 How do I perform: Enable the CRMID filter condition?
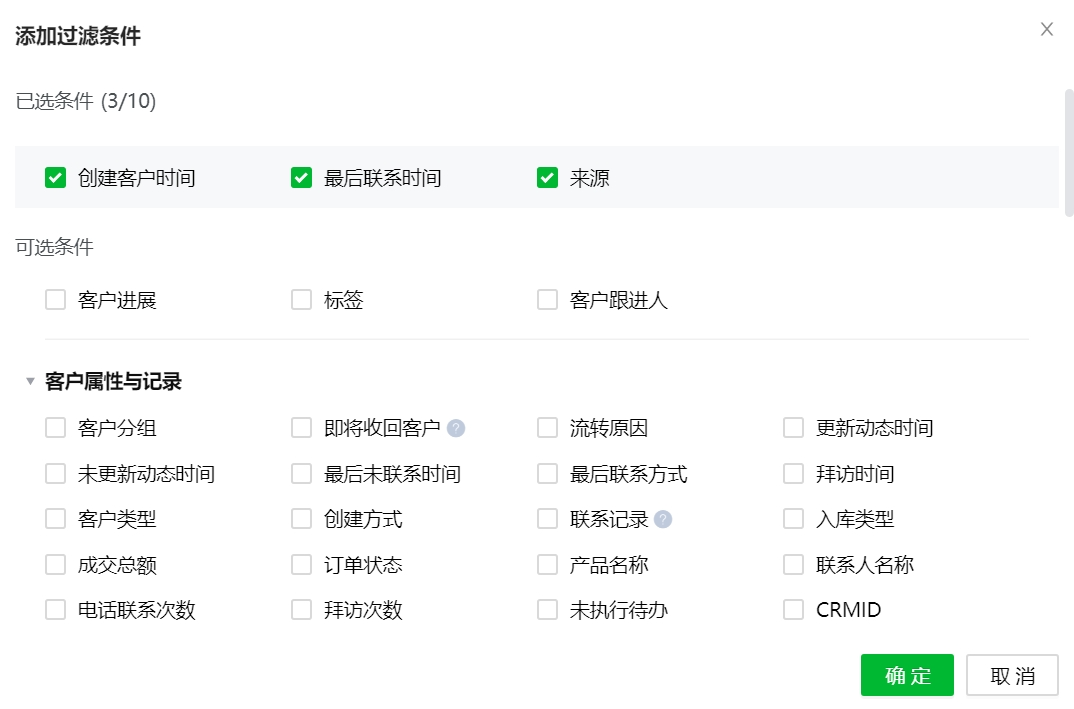click(791, 608)
